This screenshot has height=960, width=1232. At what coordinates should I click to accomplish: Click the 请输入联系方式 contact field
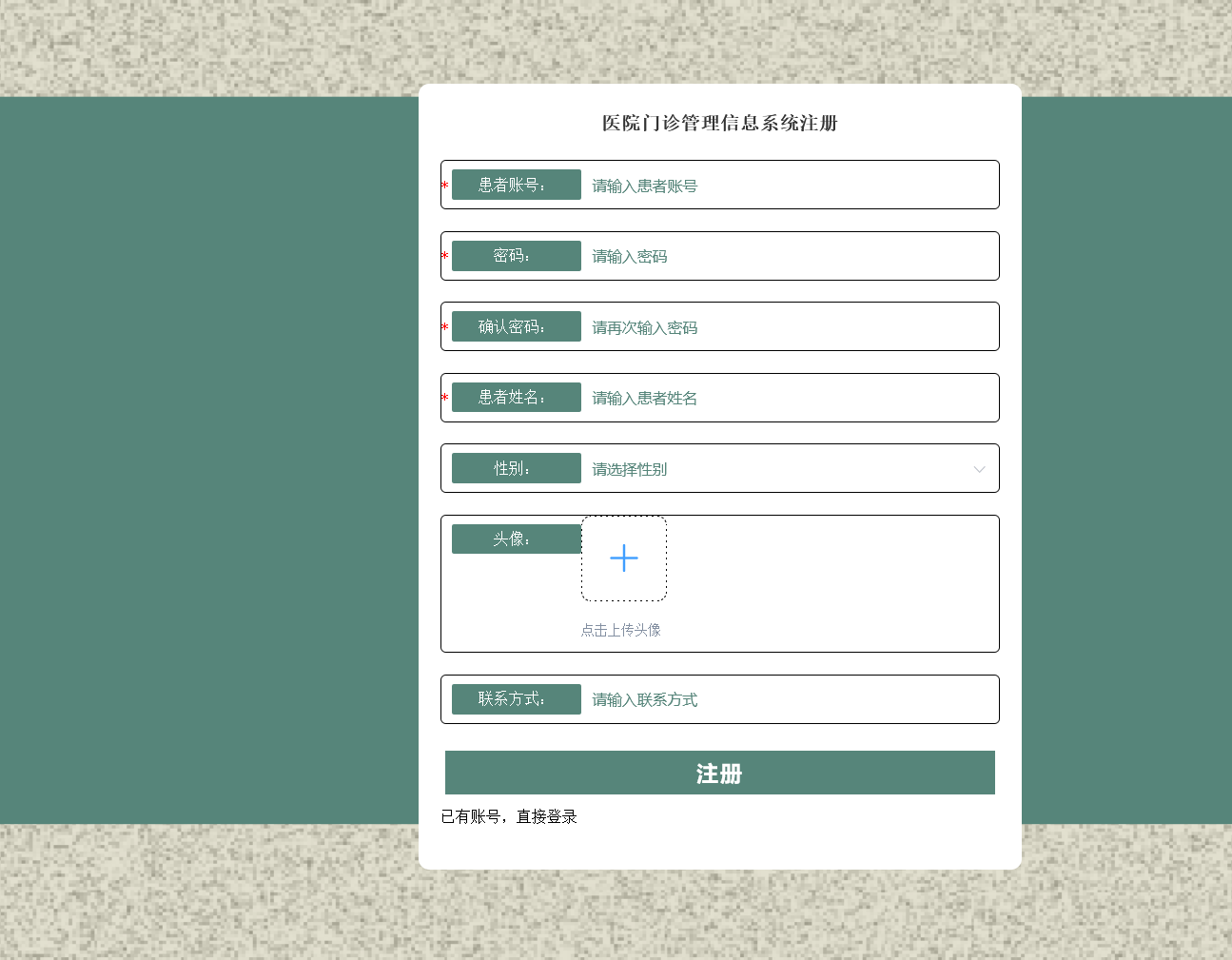pos(788,699)
